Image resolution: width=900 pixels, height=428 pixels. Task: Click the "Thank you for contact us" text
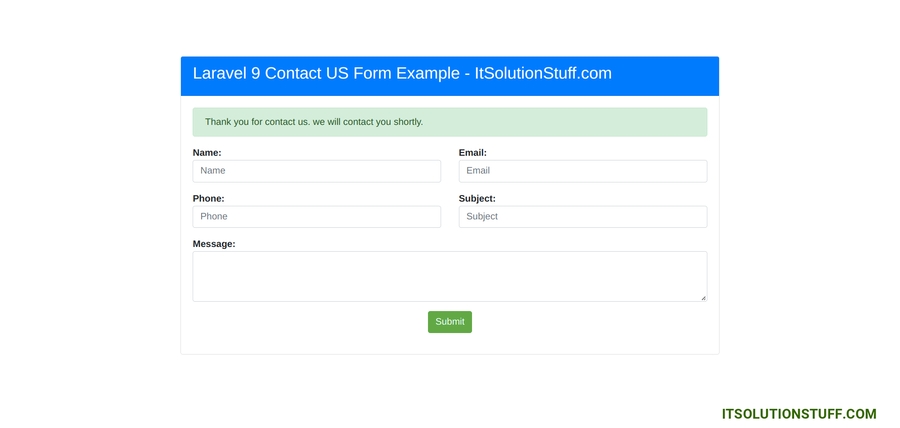(257, 122)
